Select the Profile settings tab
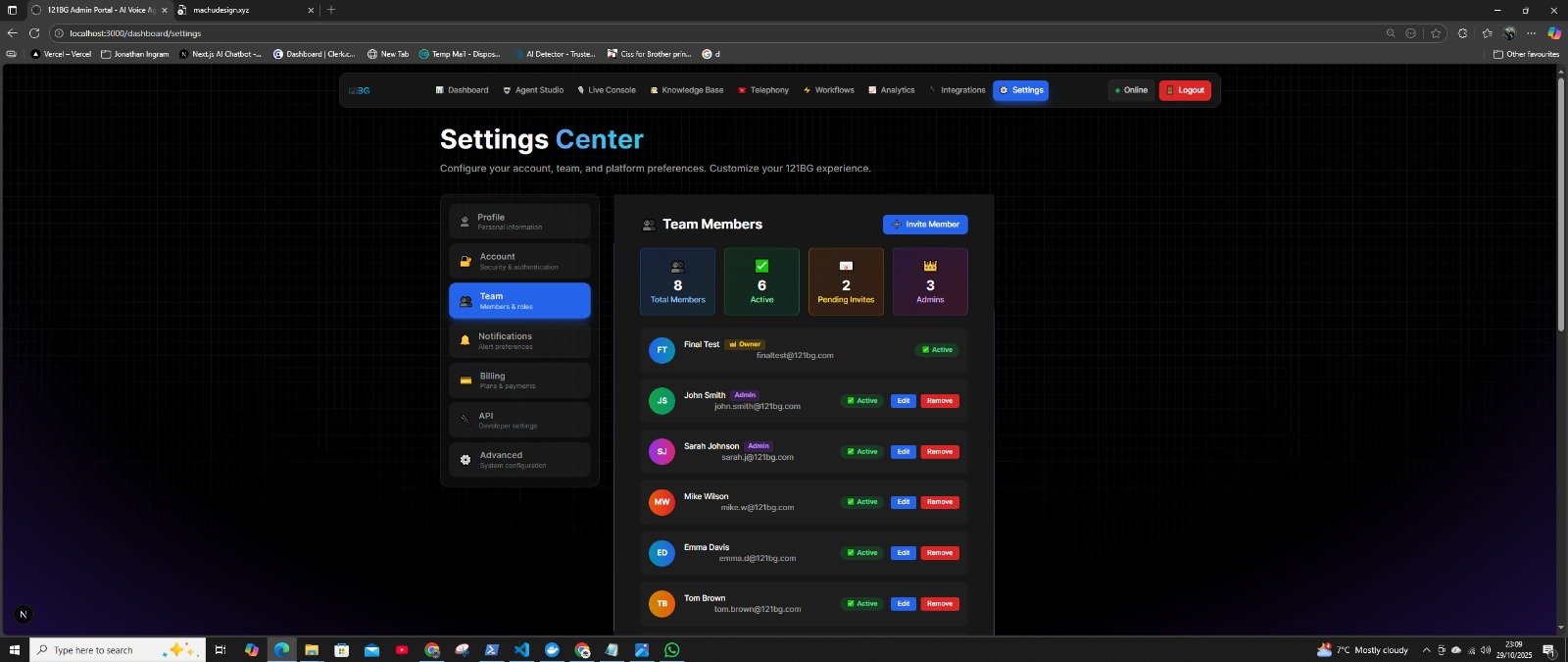 click(519, 222)
